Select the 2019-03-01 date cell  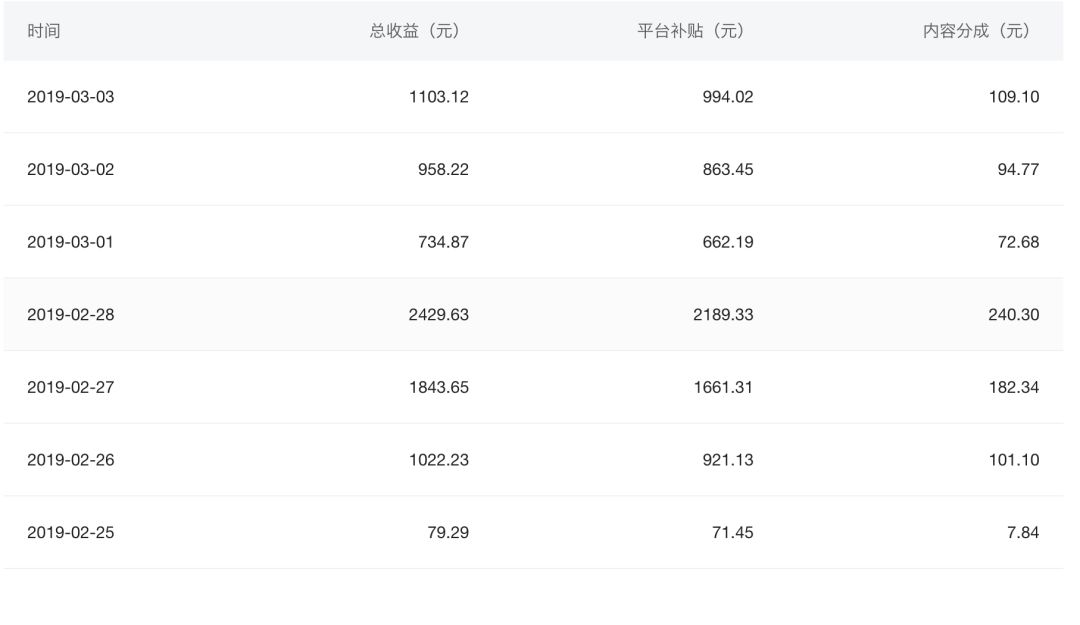(x=70, y=242)
